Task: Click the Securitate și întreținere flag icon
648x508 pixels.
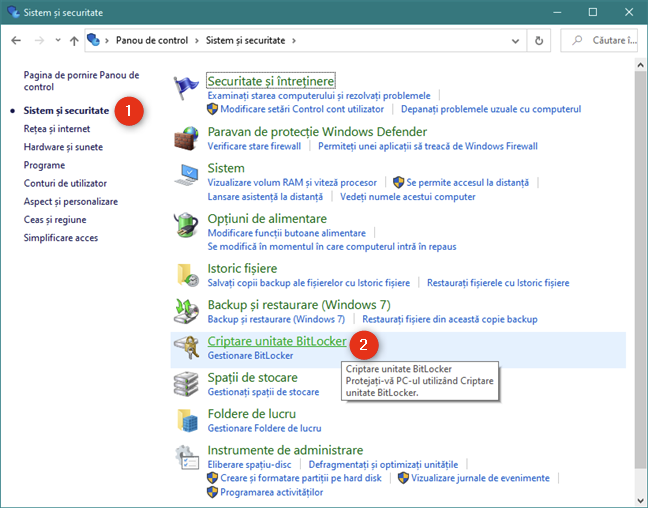Action: (x=186, y=88)
